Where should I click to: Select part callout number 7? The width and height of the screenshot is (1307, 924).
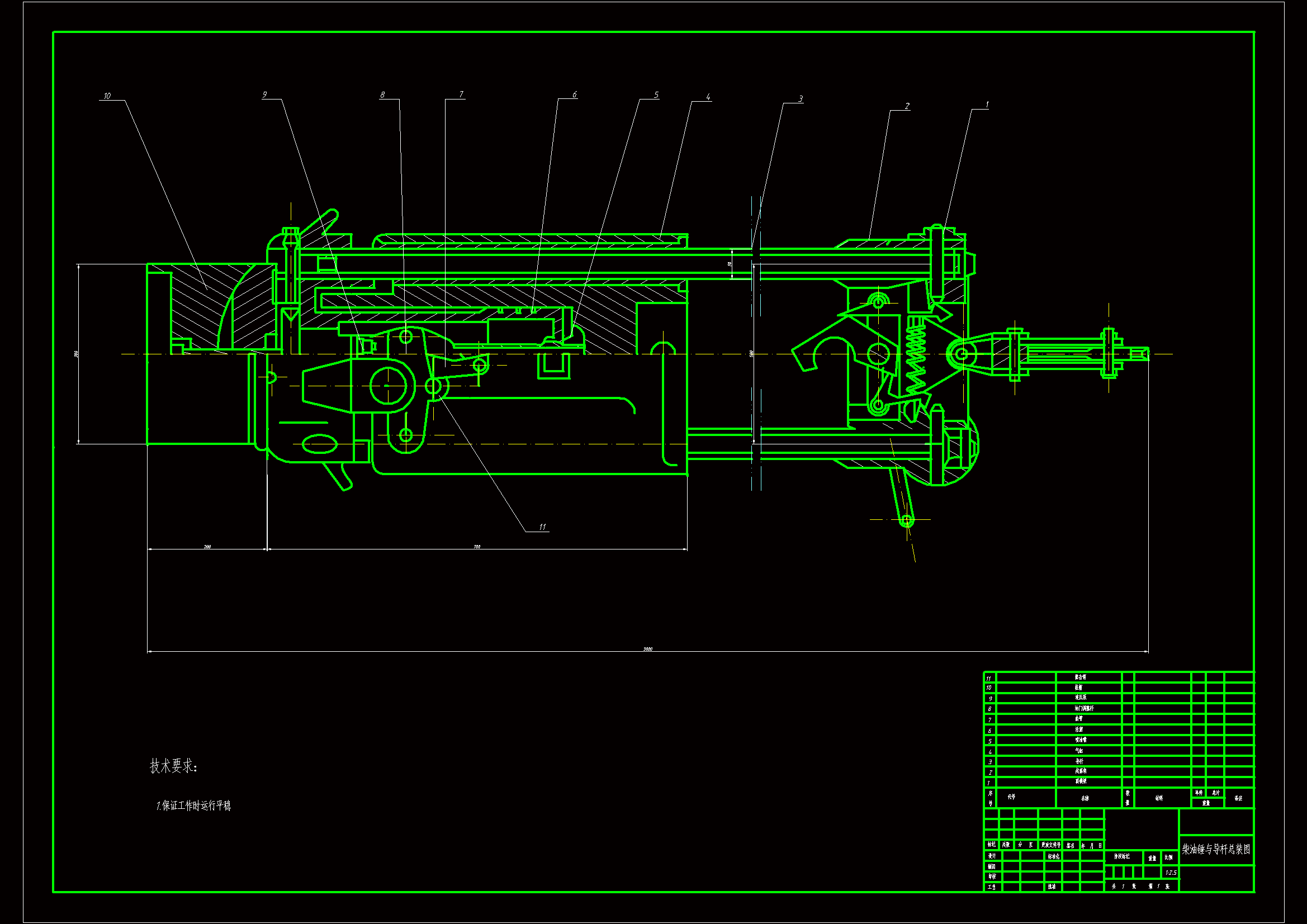pos(461,94)
